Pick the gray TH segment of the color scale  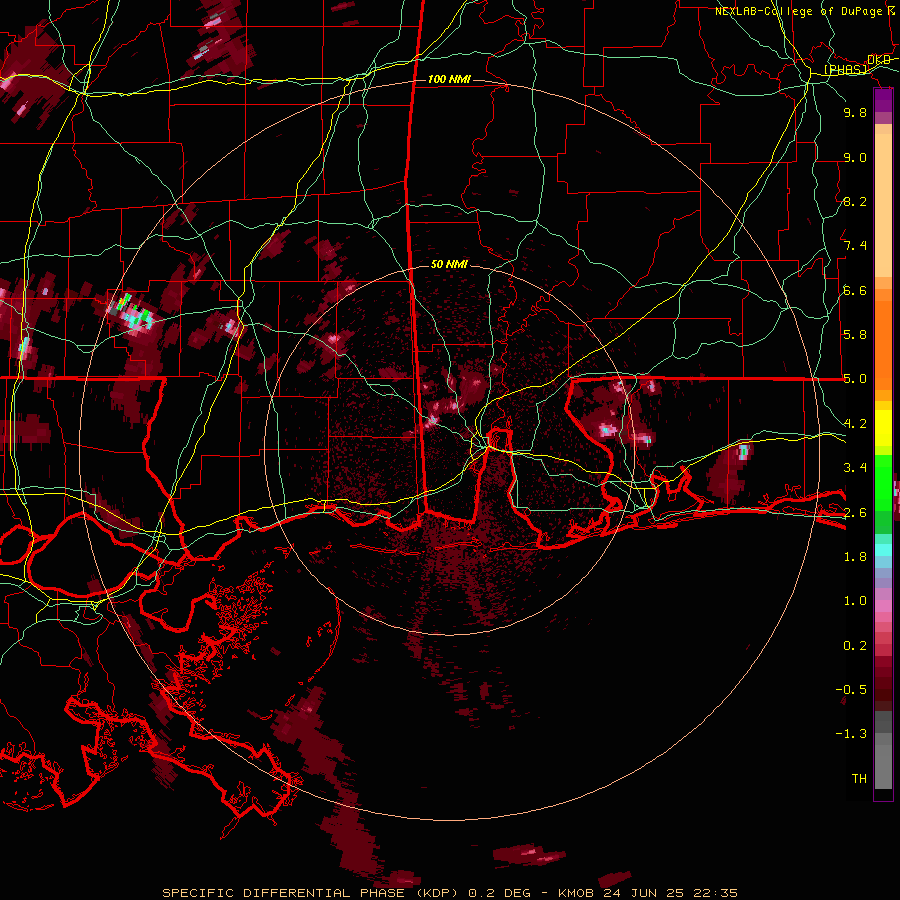[x=883, y=763]
